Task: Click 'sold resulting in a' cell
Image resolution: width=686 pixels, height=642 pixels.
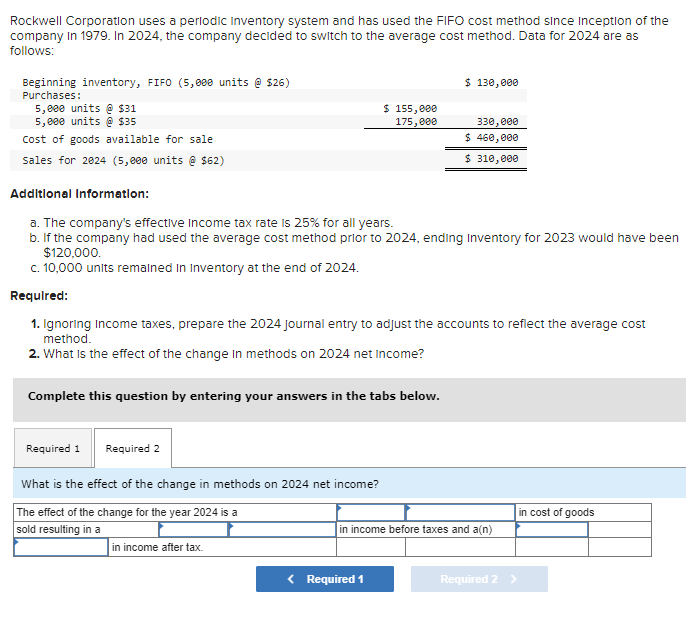Action: coord(86,529)
